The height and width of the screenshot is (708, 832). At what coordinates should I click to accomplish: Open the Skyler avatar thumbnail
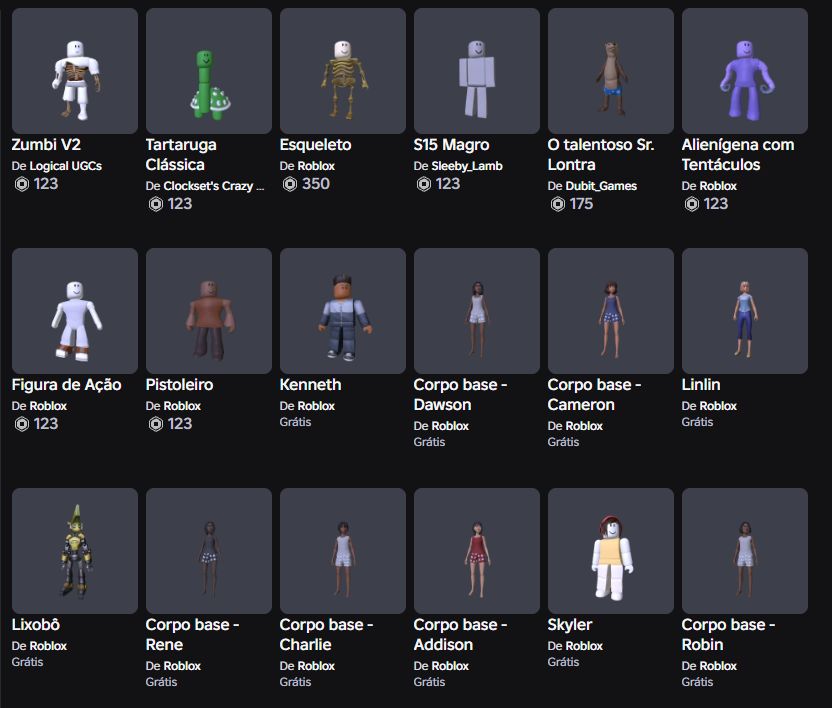click(611, 551)
